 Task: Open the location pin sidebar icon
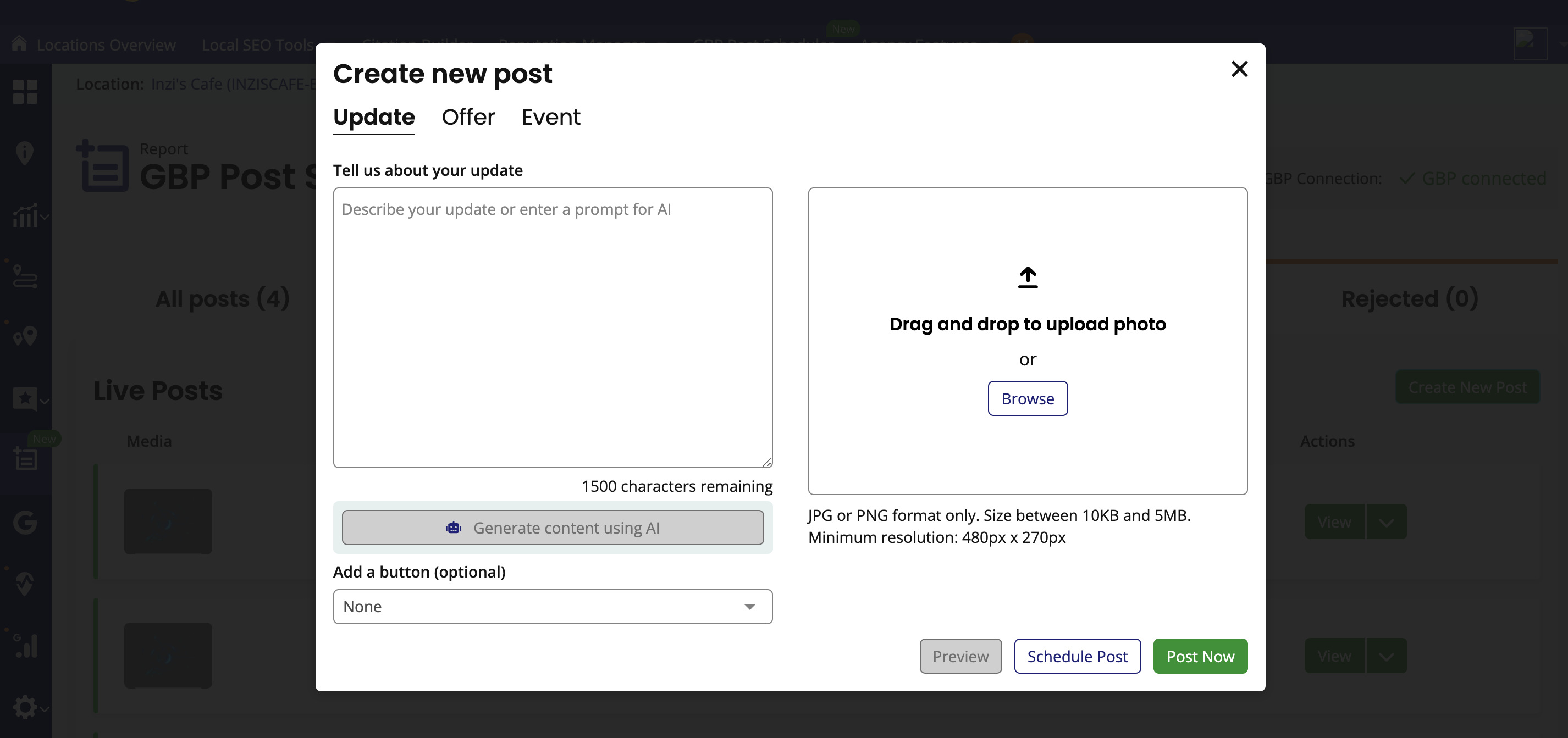click(24, 153)
